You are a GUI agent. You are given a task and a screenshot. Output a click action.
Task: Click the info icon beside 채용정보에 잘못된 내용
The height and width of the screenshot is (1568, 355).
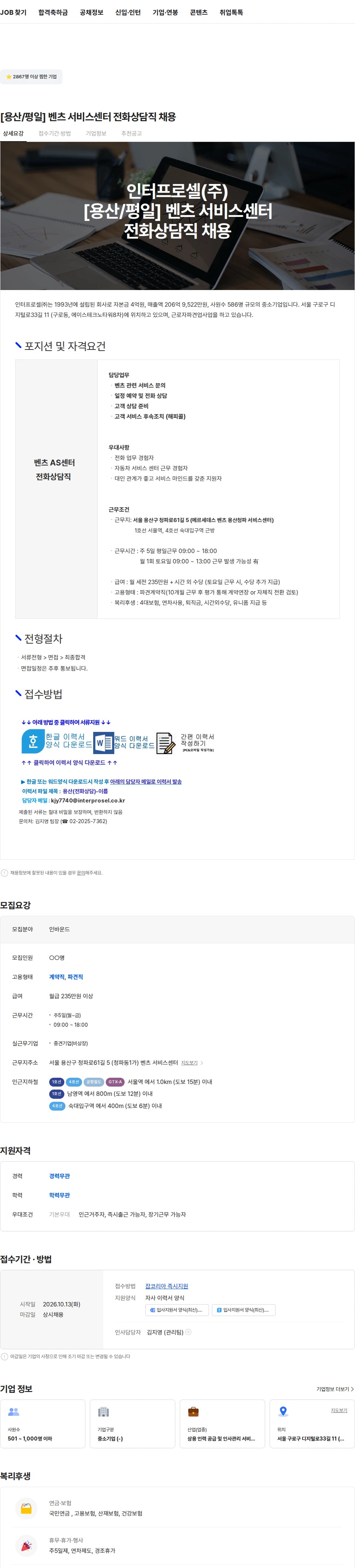point(5,873)
